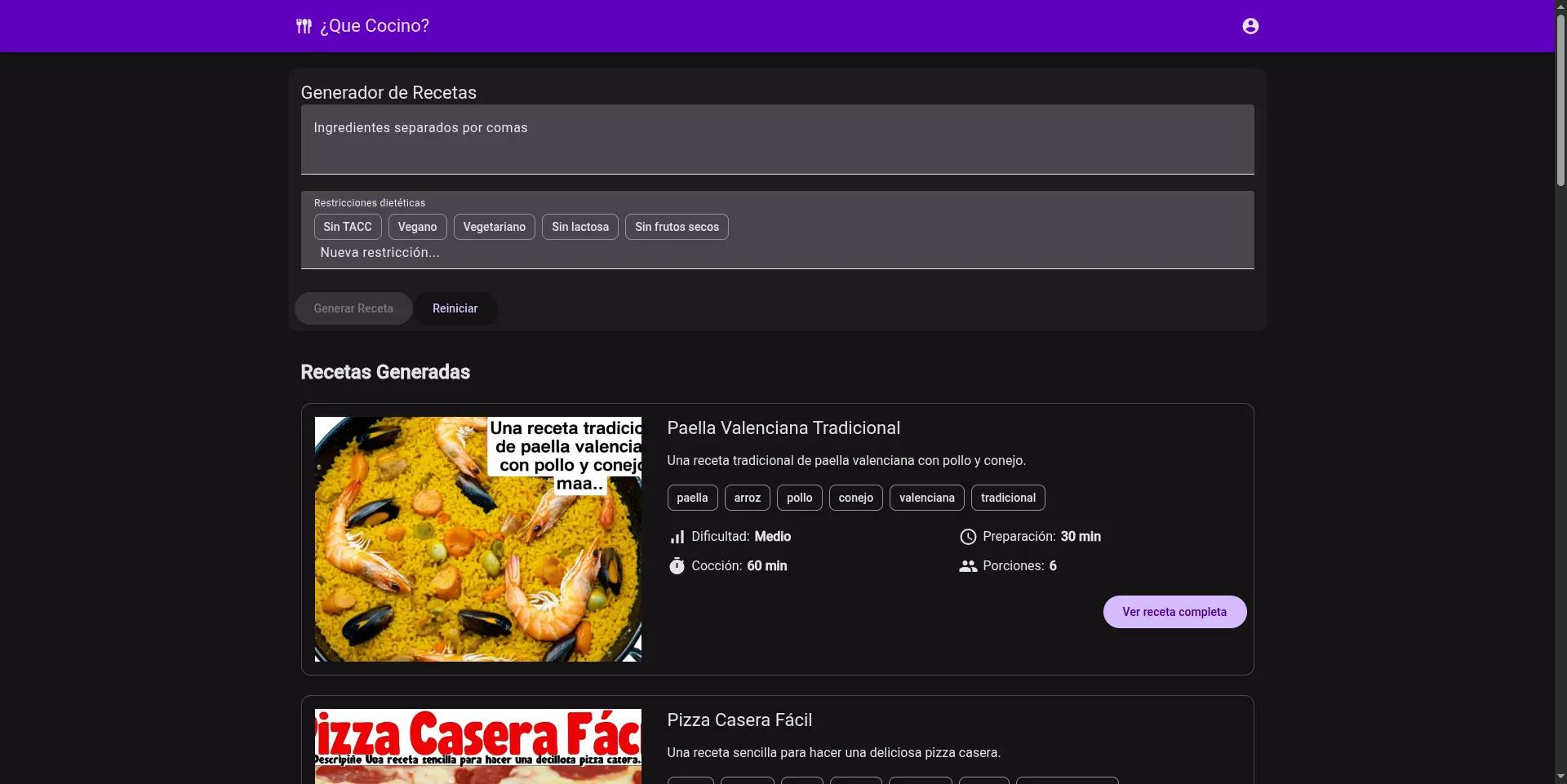This screenshot has height=784, width=1567.
Task: Toggle the Sin TACC restriction chip
Action: (348, 227)
